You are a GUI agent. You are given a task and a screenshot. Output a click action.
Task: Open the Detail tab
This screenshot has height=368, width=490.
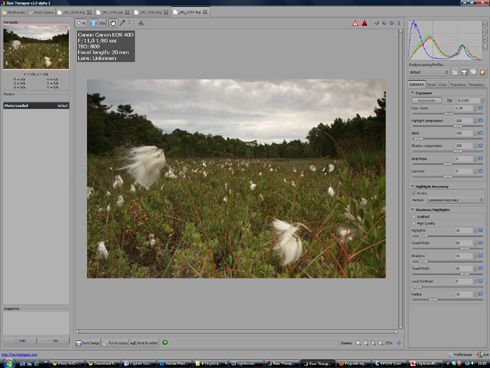tap(431, 85)
